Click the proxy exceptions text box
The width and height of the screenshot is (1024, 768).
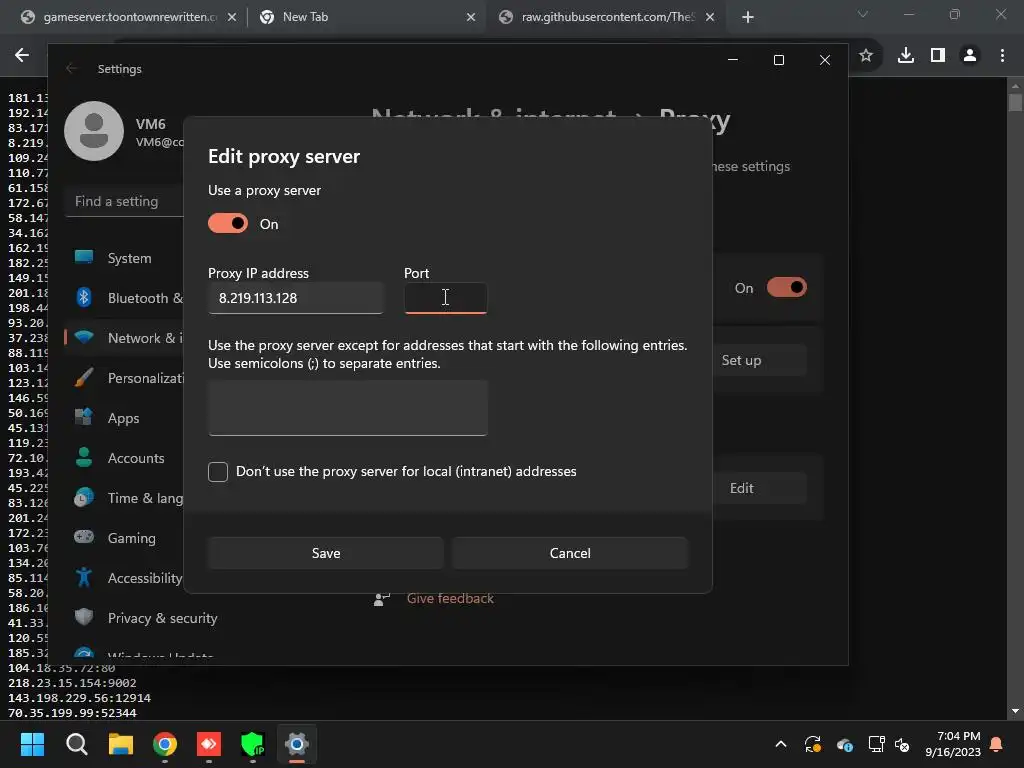pos(347,408)
